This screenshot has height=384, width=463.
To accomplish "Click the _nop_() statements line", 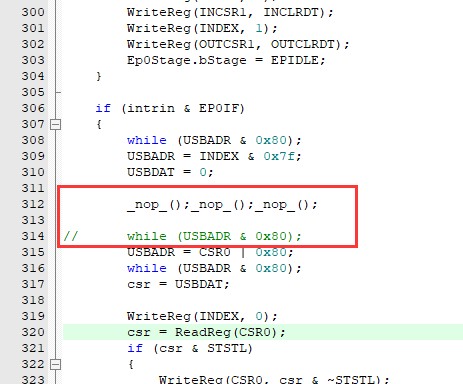I will pyautogui.click(x=222, y=204).
